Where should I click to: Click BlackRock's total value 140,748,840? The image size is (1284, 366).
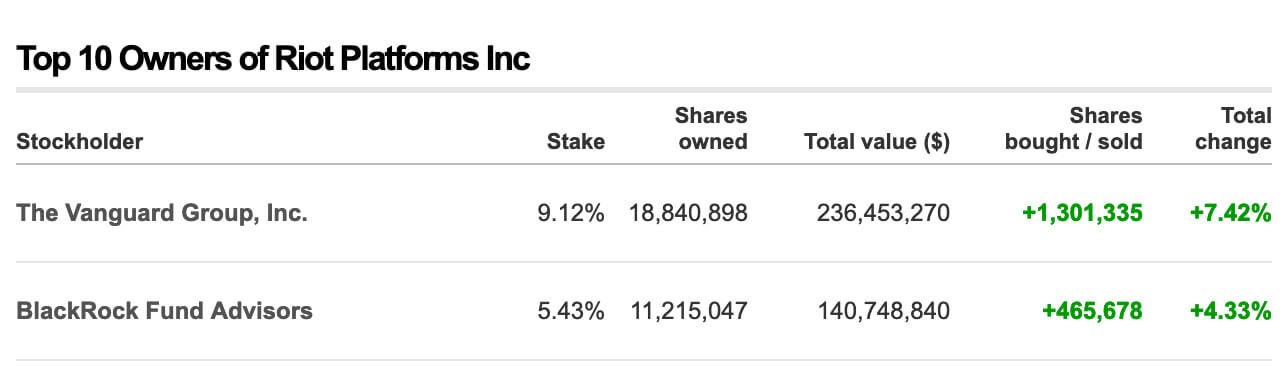[x=883, y=311]
